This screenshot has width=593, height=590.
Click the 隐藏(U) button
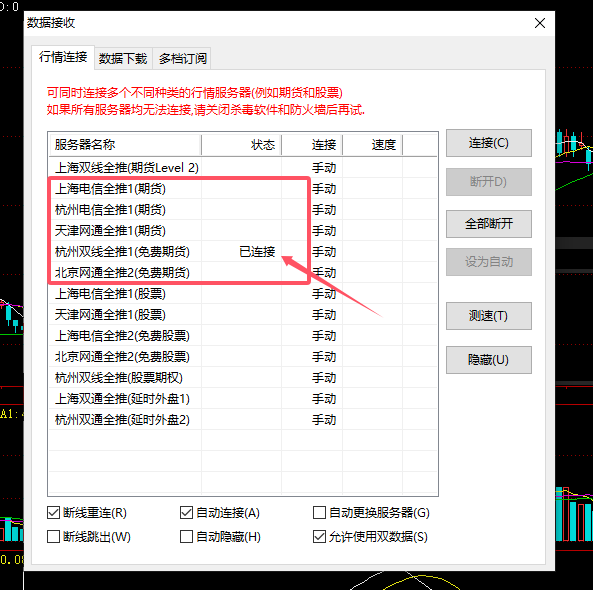point(489,360)
